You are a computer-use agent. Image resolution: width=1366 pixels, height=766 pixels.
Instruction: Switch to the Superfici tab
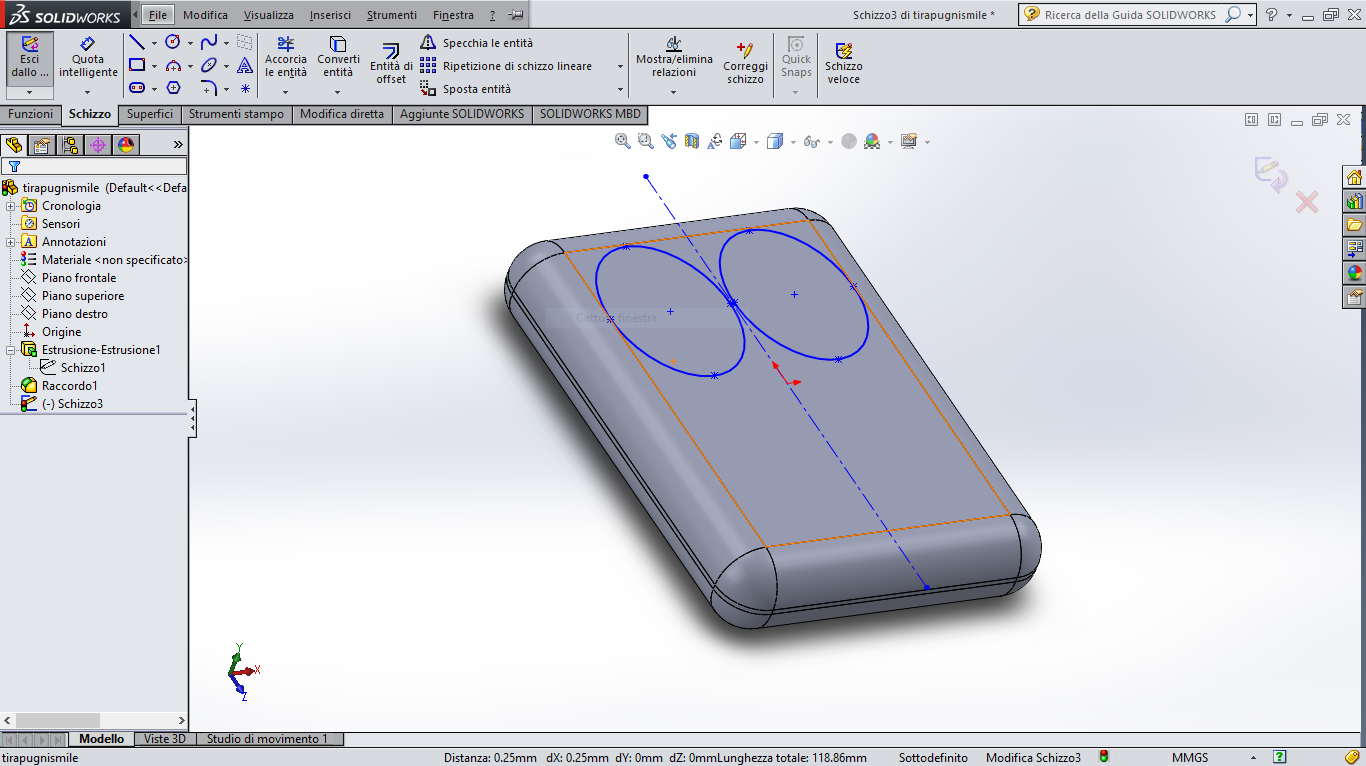coord(150,114)
